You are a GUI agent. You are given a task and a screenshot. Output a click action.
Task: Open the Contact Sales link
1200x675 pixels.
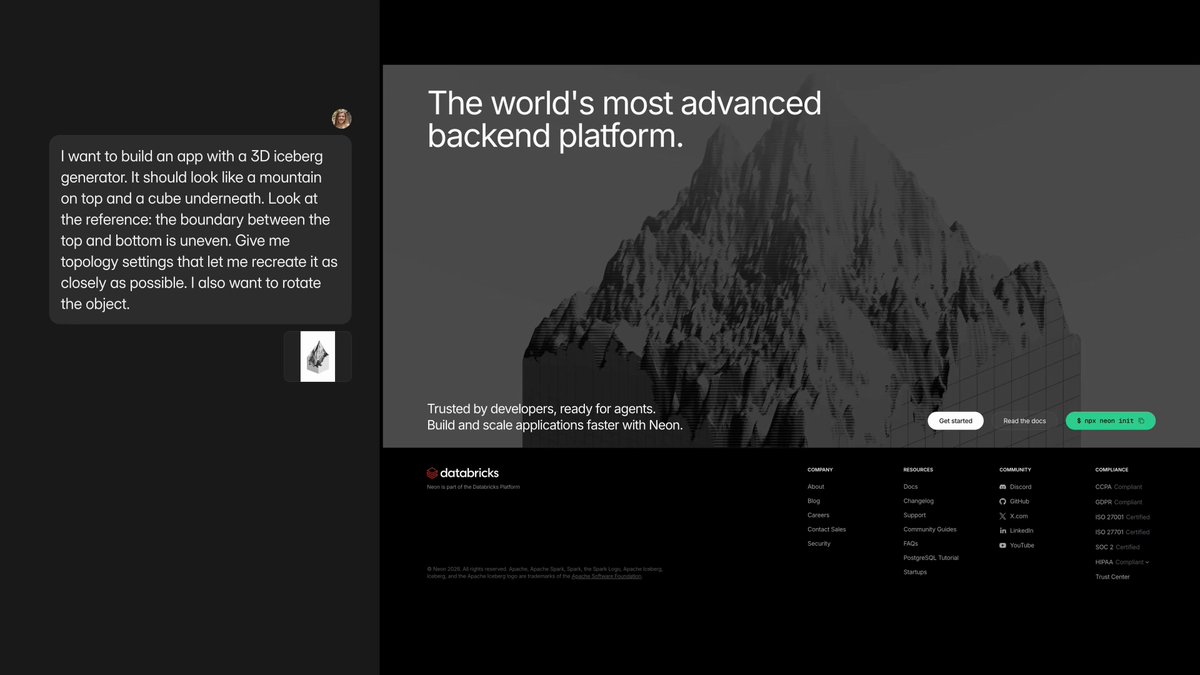click(x=827, y=529)
